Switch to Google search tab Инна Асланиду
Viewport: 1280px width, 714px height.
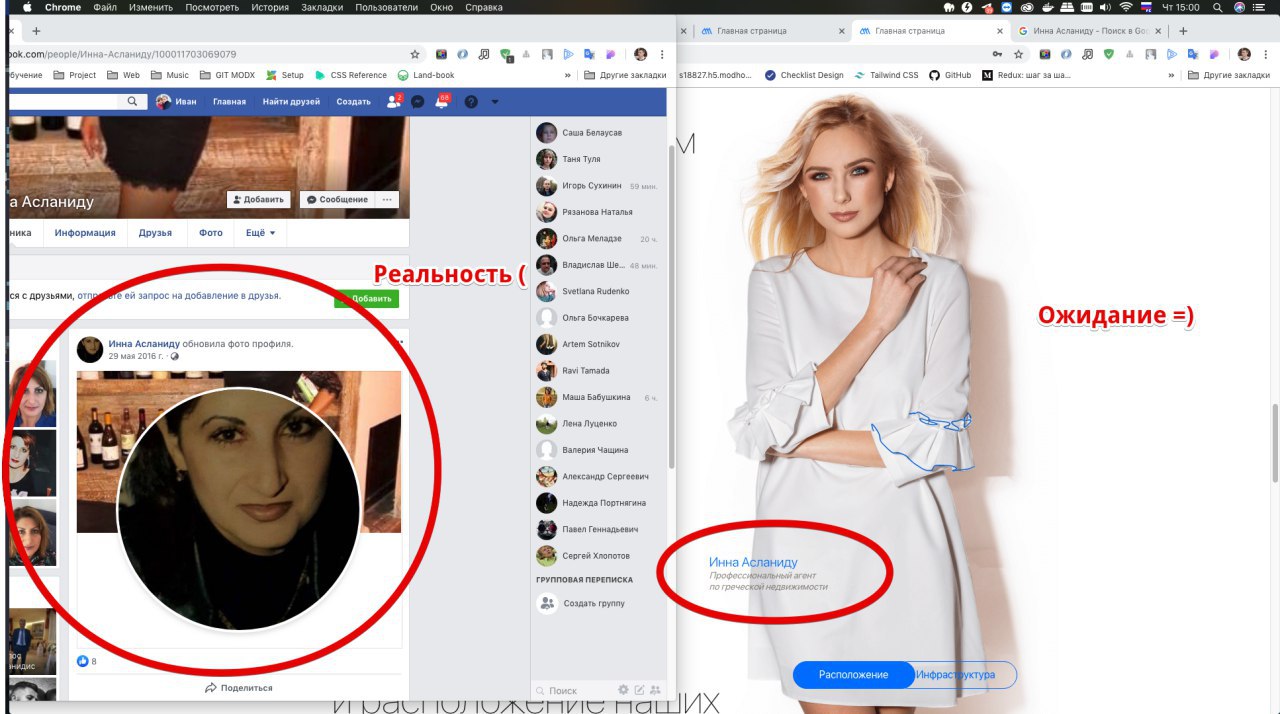click(x=1088, y=31)
